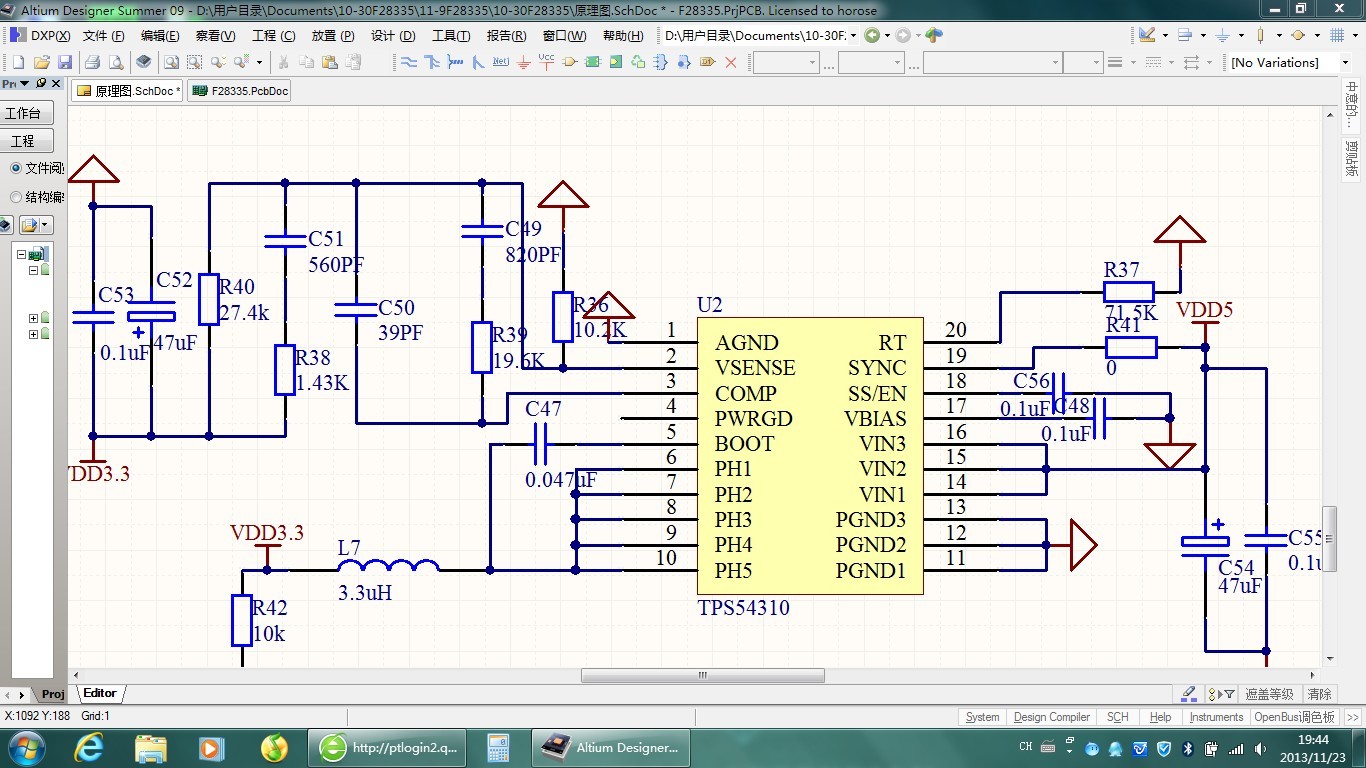Screen dimensions: 1366x768
Task: Select the Place Net Label tool
Action: coord(501,62)
